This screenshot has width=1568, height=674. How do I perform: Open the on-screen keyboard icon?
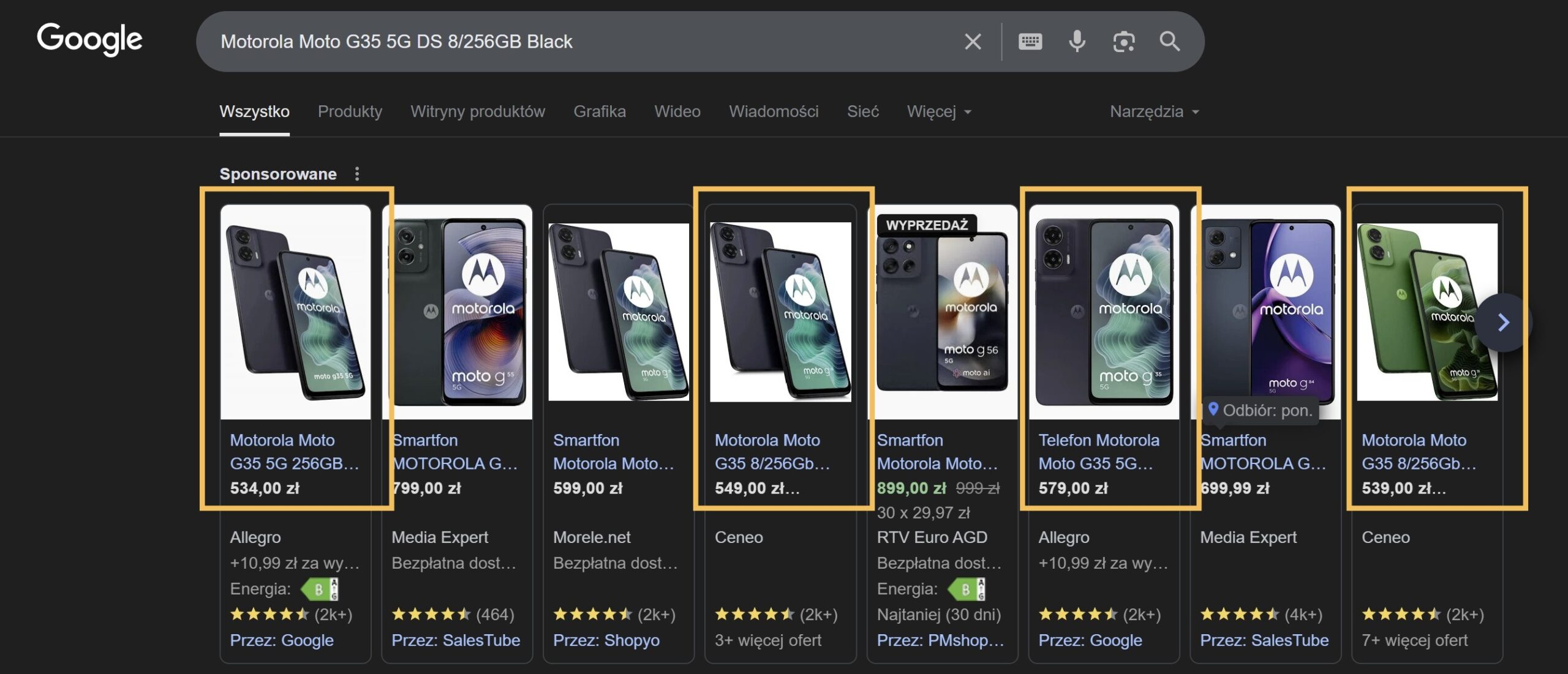coord(1030,41)
